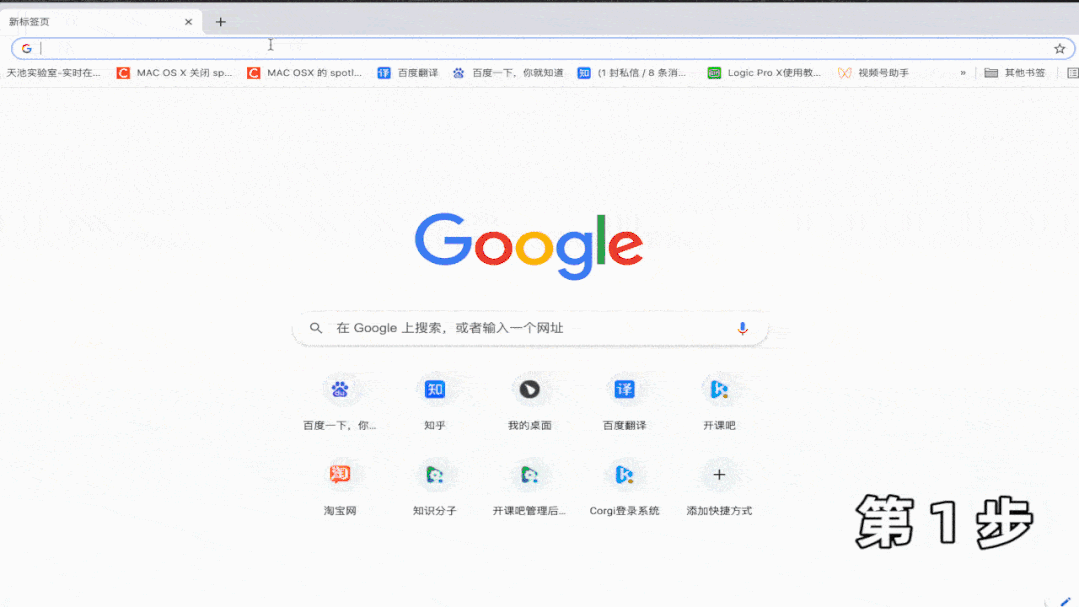The width and height of the screenshot is (1079, 607).
Task: Click the Google search box on page
Action: 530,328
